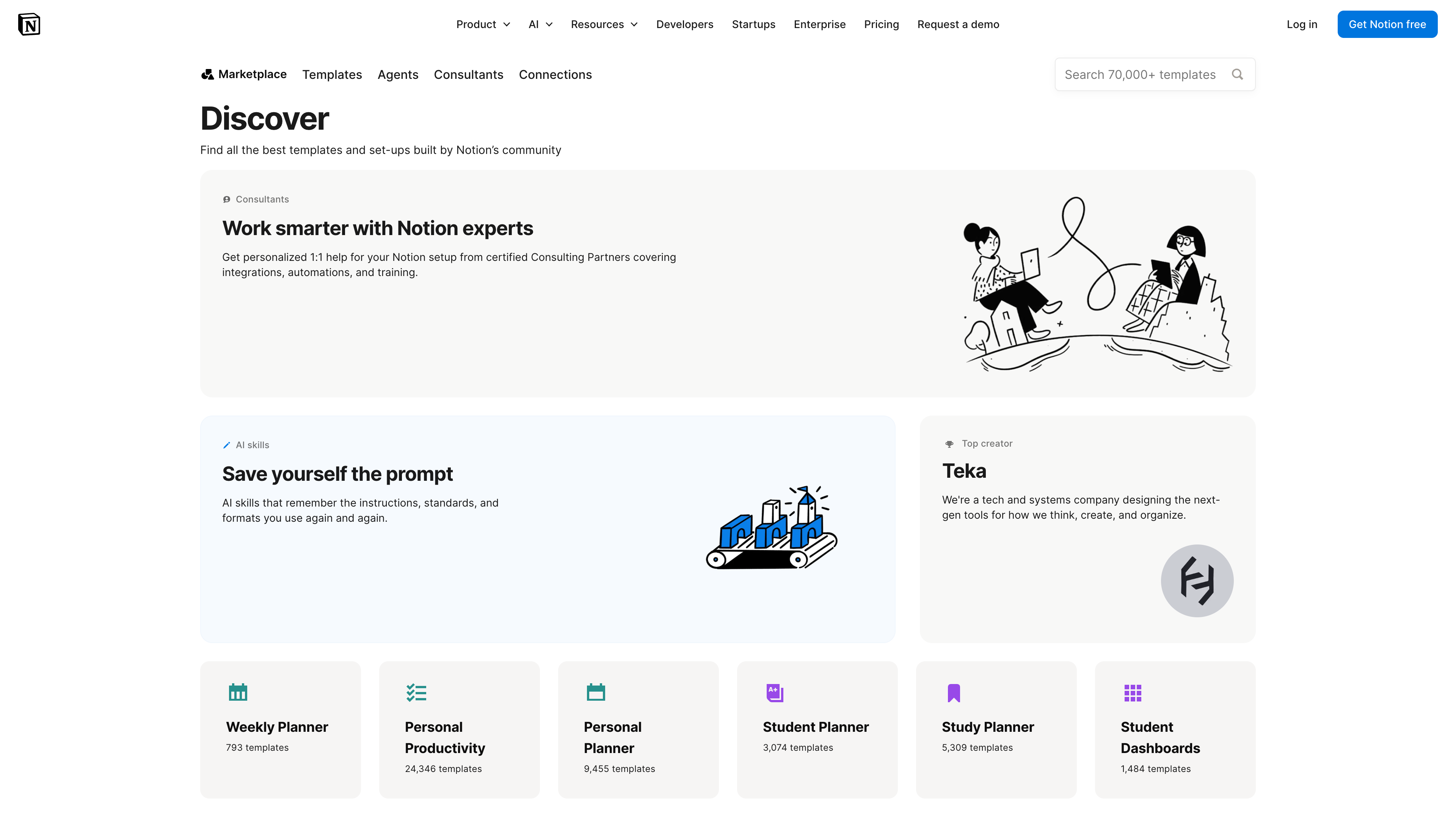The image size is (1456, 819).
Task: Expand the AI dropdown menu
Action: coord(540,24)
